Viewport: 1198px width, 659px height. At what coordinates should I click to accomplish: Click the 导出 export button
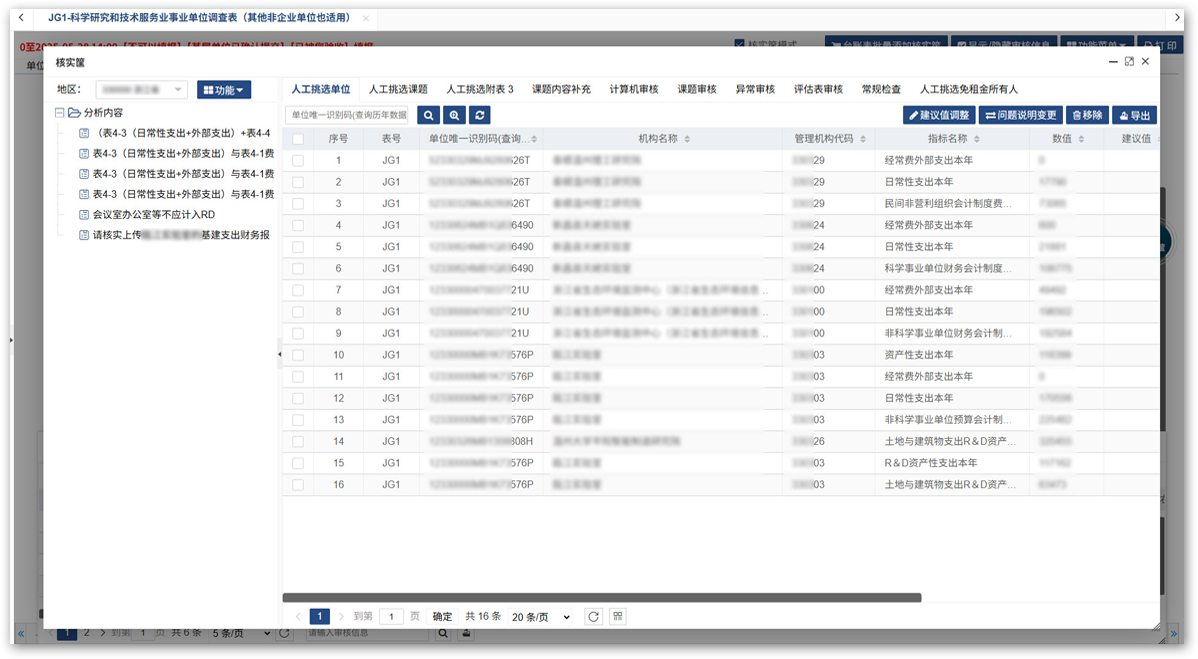click(1134, 115)
